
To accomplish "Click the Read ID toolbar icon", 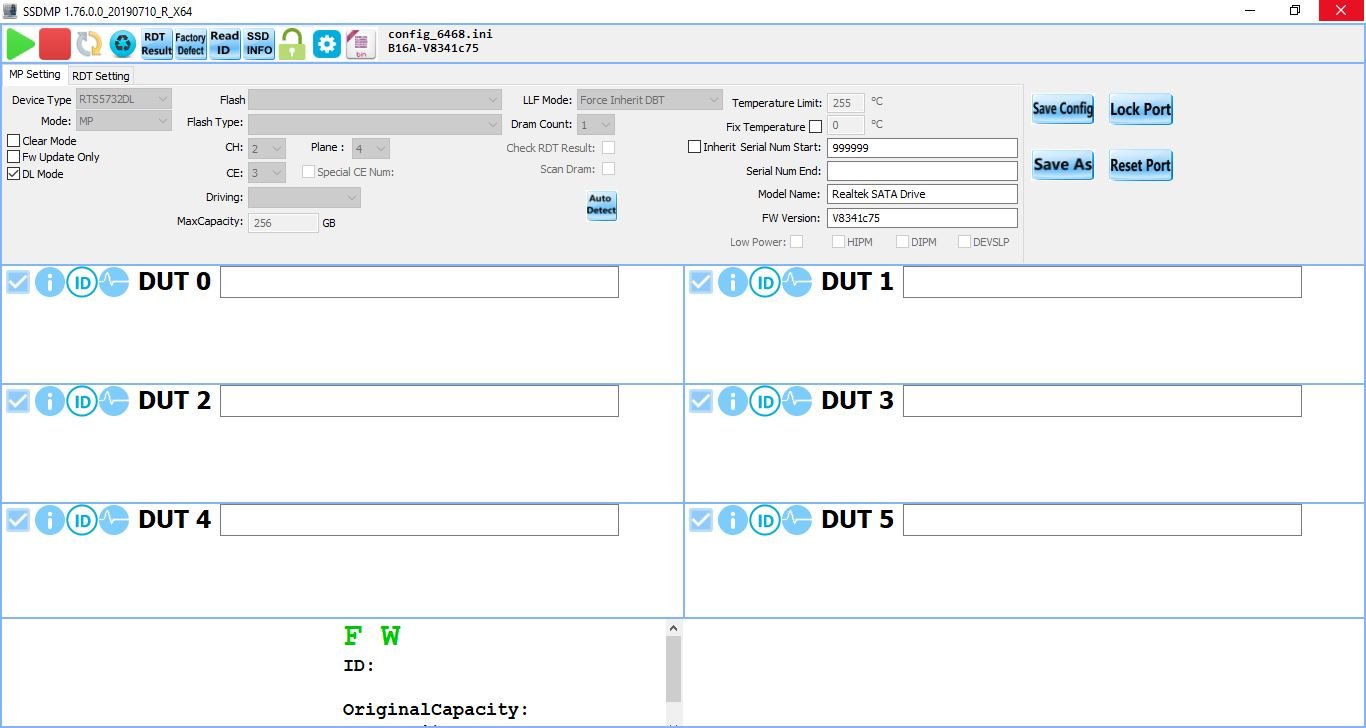I will click(x=224, y=44).
